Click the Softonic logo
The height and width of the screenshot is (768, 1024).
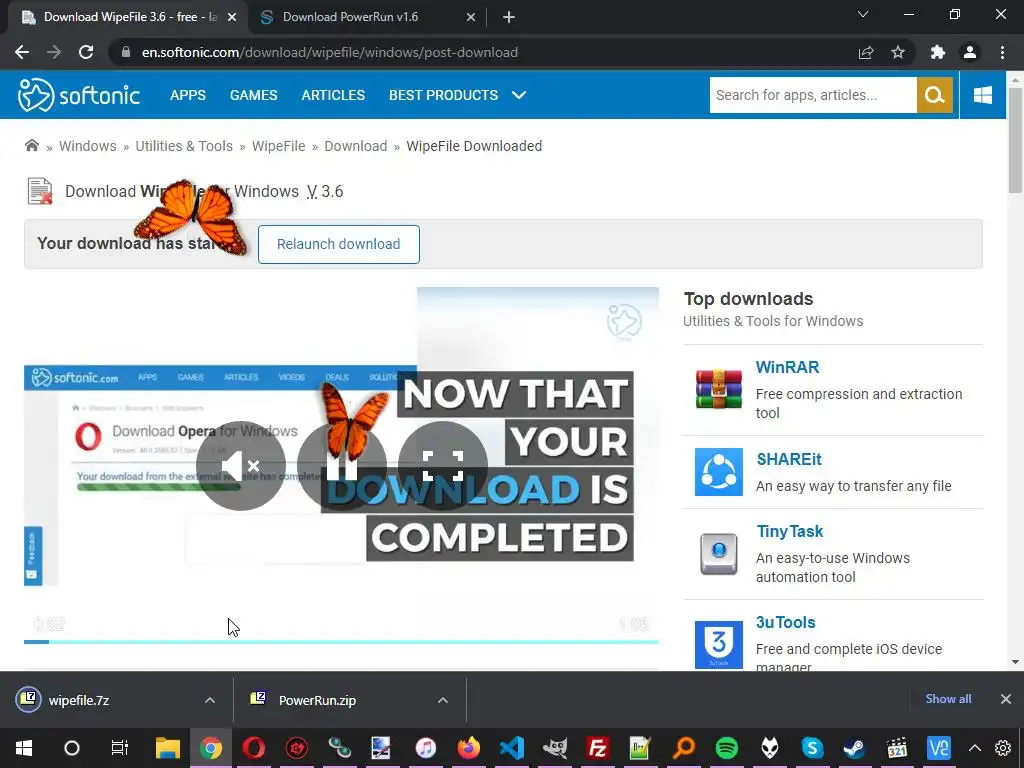pyautogui.click(x=78, y=95)
